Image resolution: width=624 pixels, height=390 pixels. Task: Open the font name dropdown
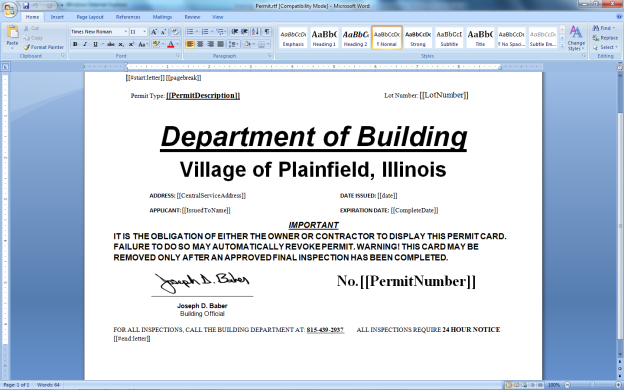point(126,32)
